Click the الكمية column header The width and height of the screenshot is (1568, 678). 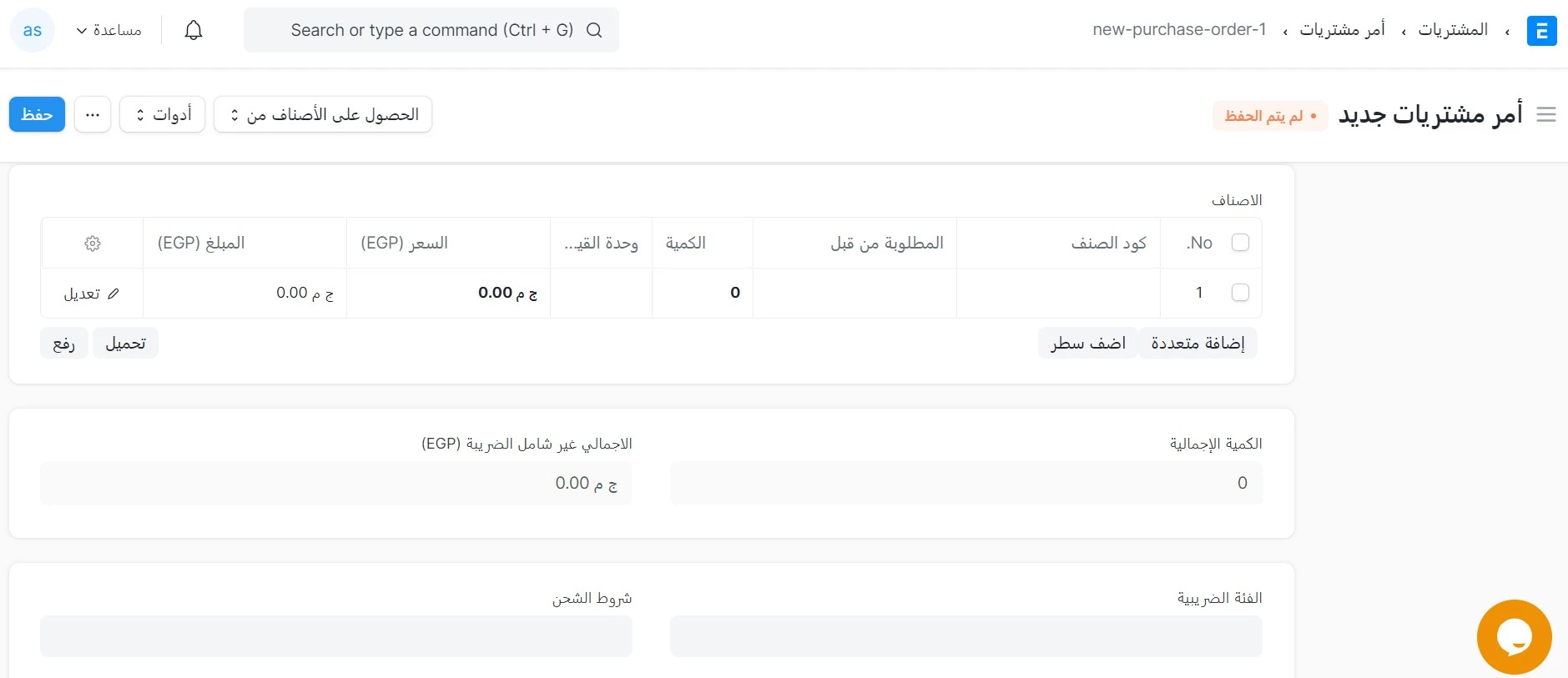point(703,243)
